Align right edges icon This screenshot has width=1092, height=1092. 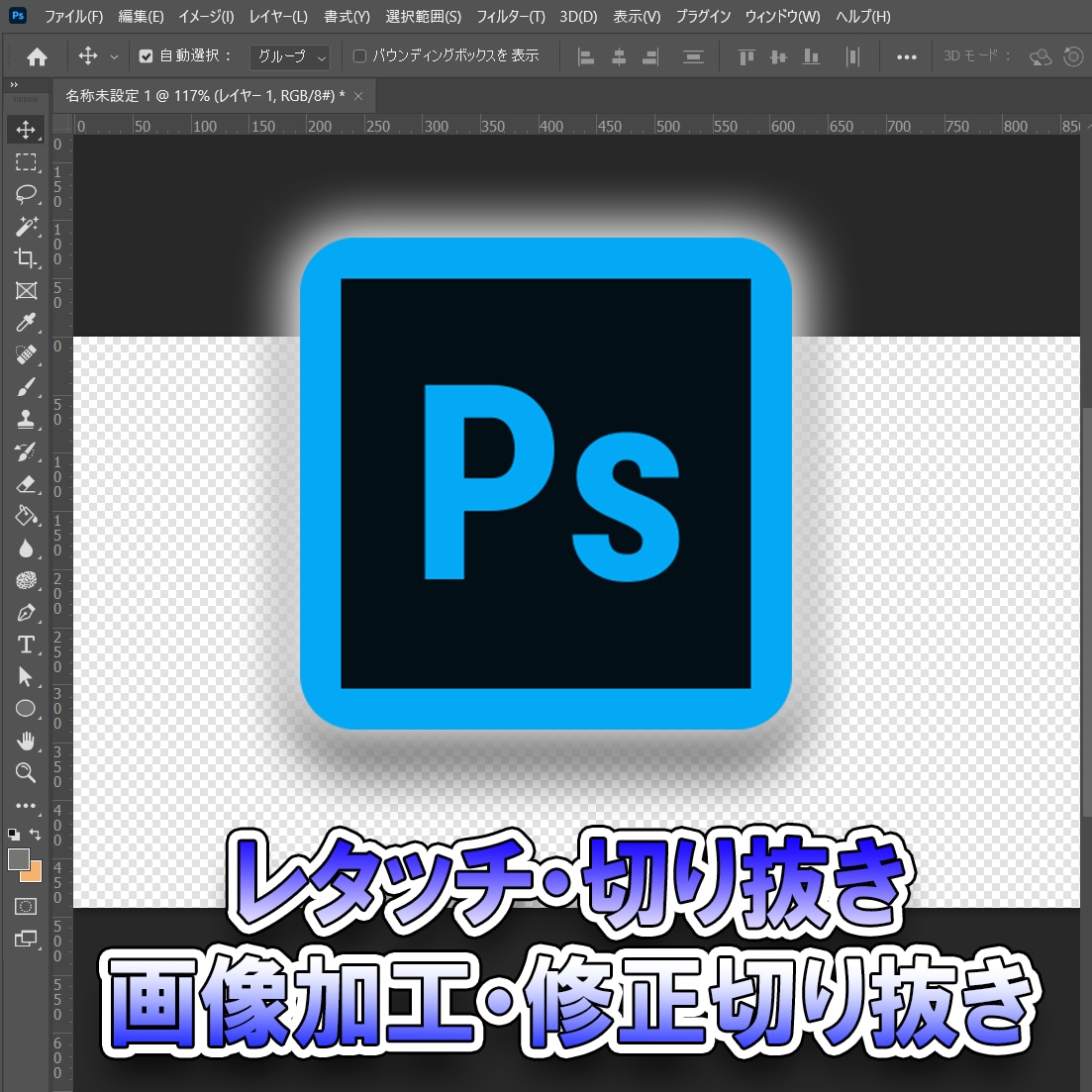(x=650, y=57)
